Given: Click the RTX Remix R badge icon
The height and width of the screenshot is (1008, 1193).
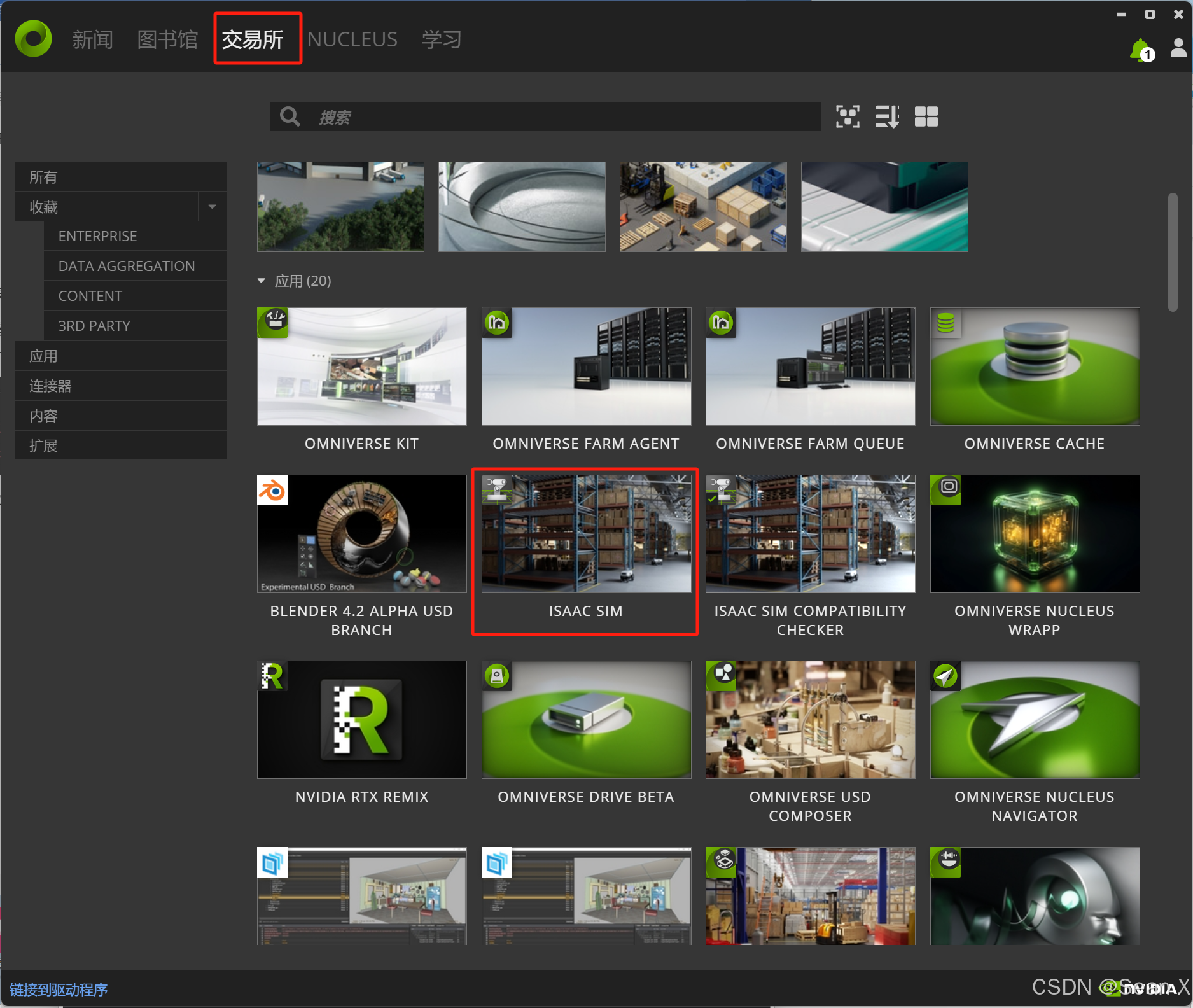Looking at the screenshot, I should [x=272, y=676].
